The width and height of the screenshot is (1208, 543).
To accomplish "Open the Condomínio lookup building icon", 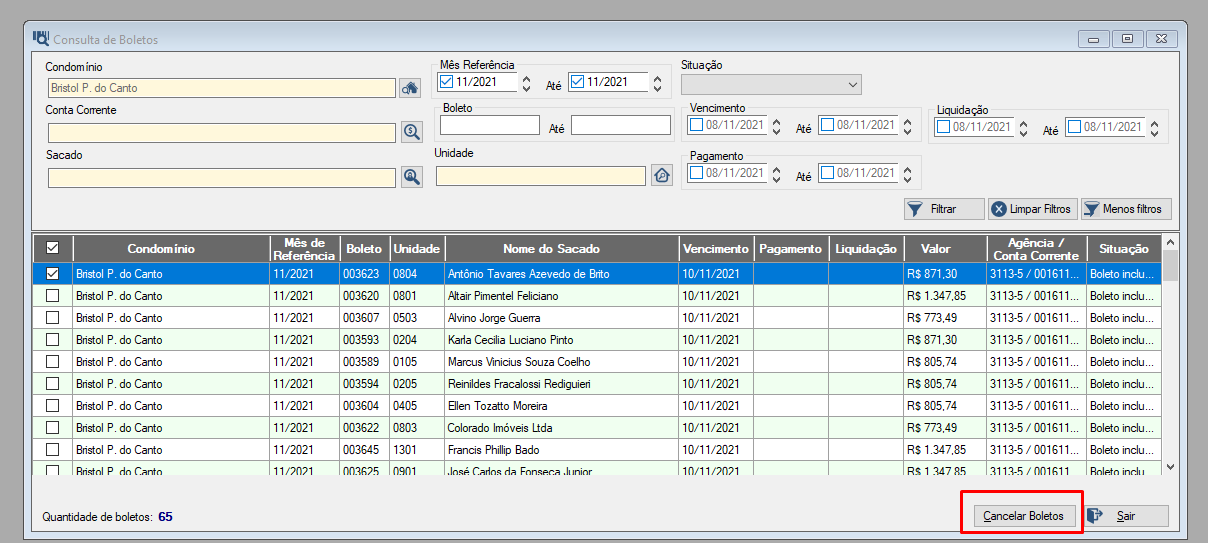I will tap(410, 88).
